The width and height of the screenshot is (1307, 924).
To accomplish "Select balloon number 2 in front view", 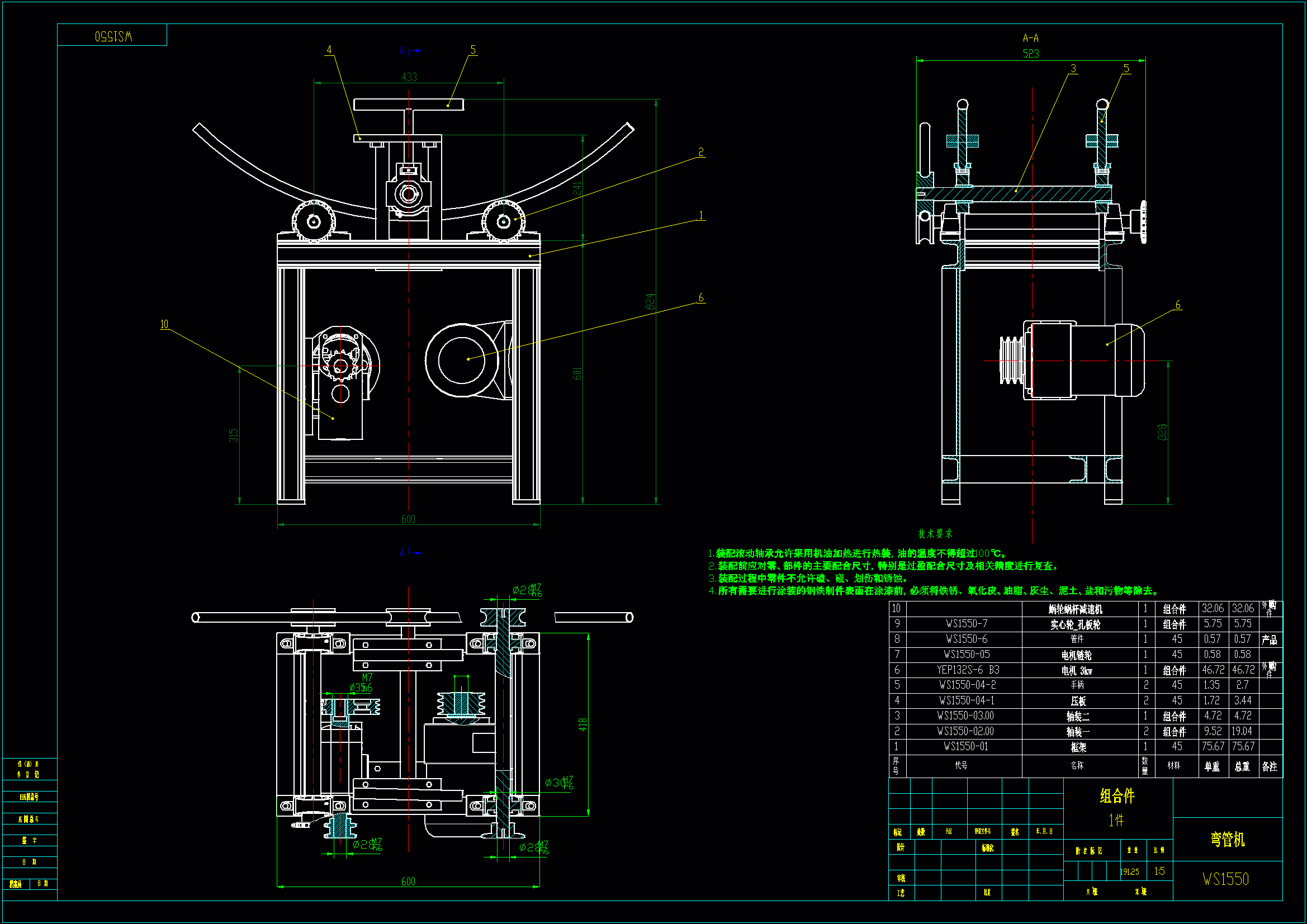I will pos(701,152).
